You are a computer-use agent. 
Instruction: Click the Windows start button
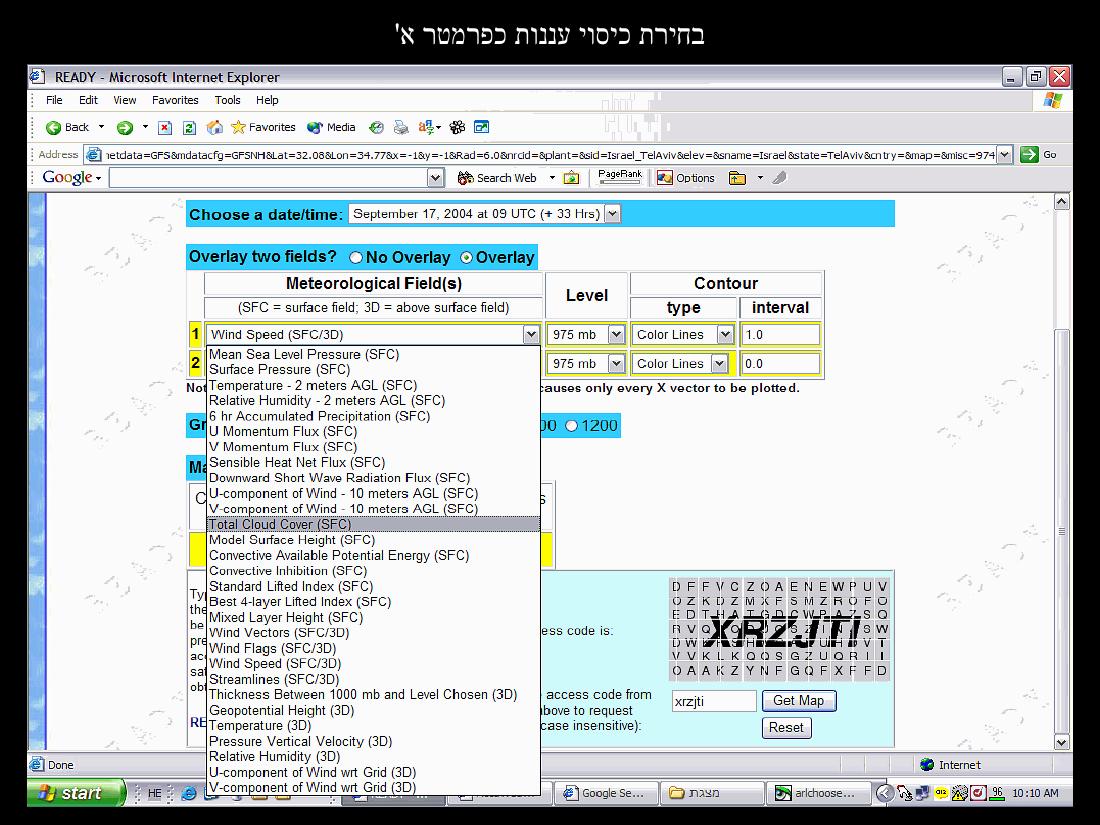coord(76,793)
